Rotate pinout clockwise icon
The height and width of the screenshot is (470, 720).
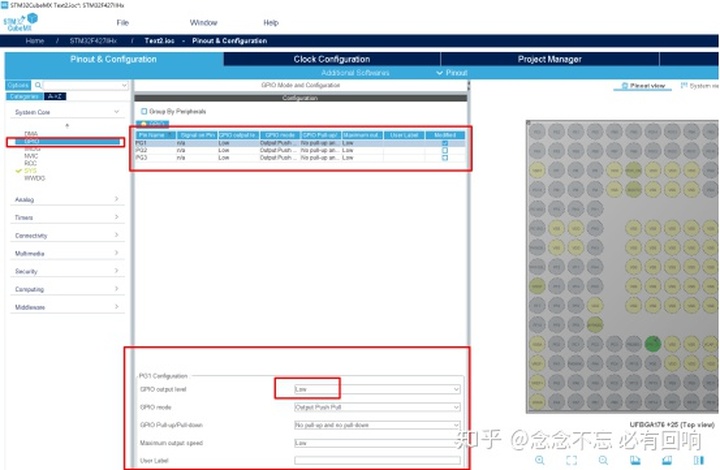(x=635, y=460)
